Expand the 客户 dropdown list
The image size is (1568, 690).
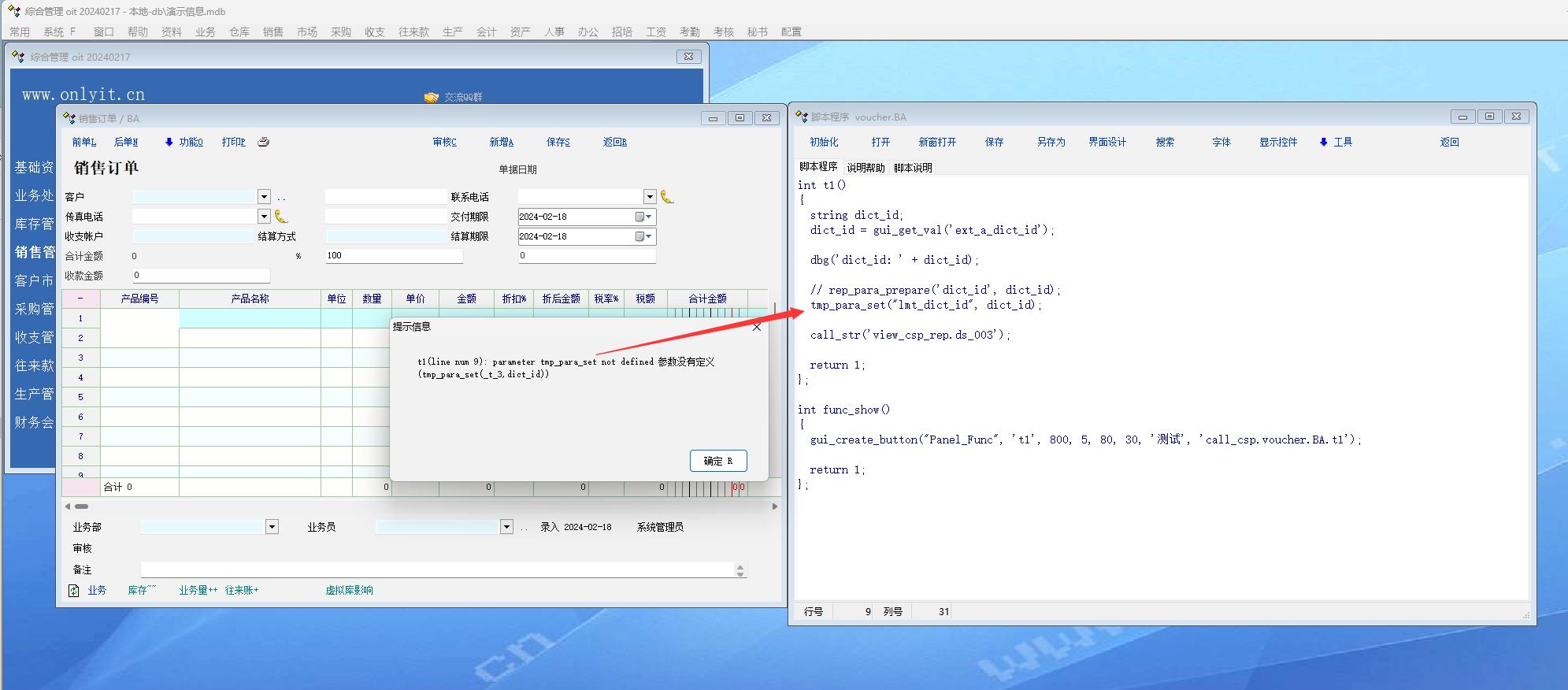tap(265, 197)
